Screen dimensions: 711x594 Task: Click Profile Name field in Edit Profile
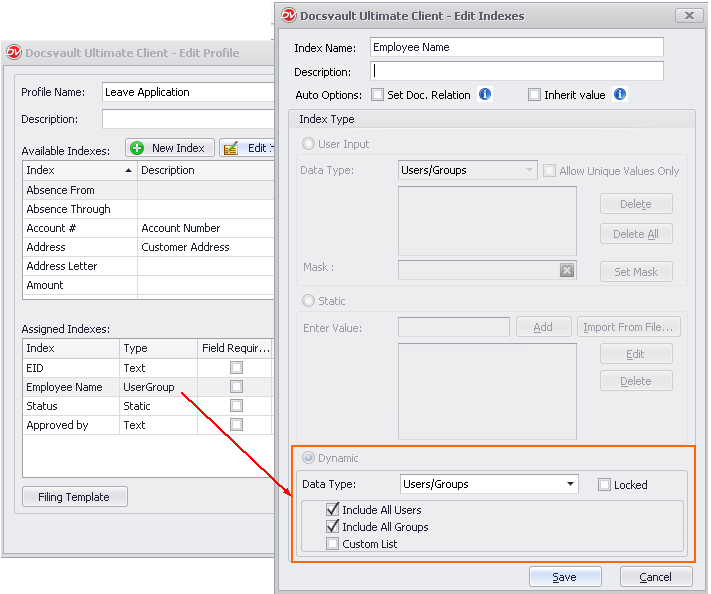pyautogui.click(x=188, y=92)
